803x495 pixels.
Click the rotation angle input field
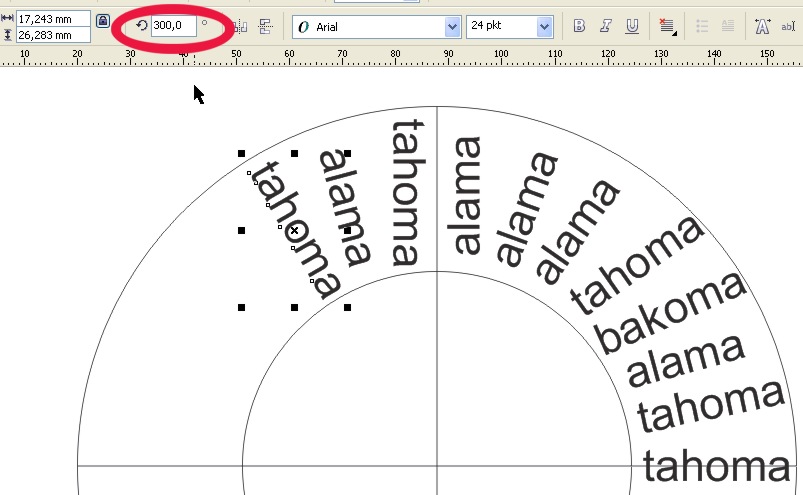172,25
